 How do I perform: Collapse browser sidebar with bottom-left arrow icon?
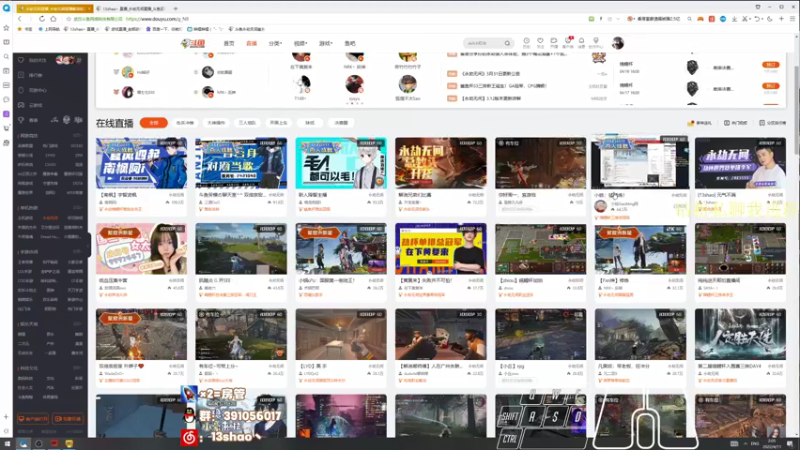pyautogui.click(x=6, y=431)
